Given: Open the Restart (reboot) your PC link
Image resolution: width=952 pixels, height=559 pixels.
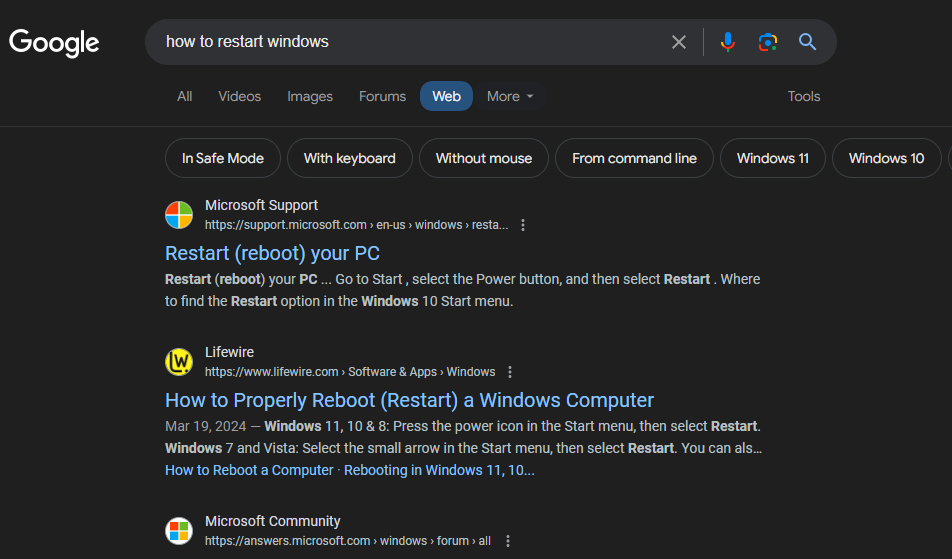Looking at the screenshot, I should click(x=272, y=253).
